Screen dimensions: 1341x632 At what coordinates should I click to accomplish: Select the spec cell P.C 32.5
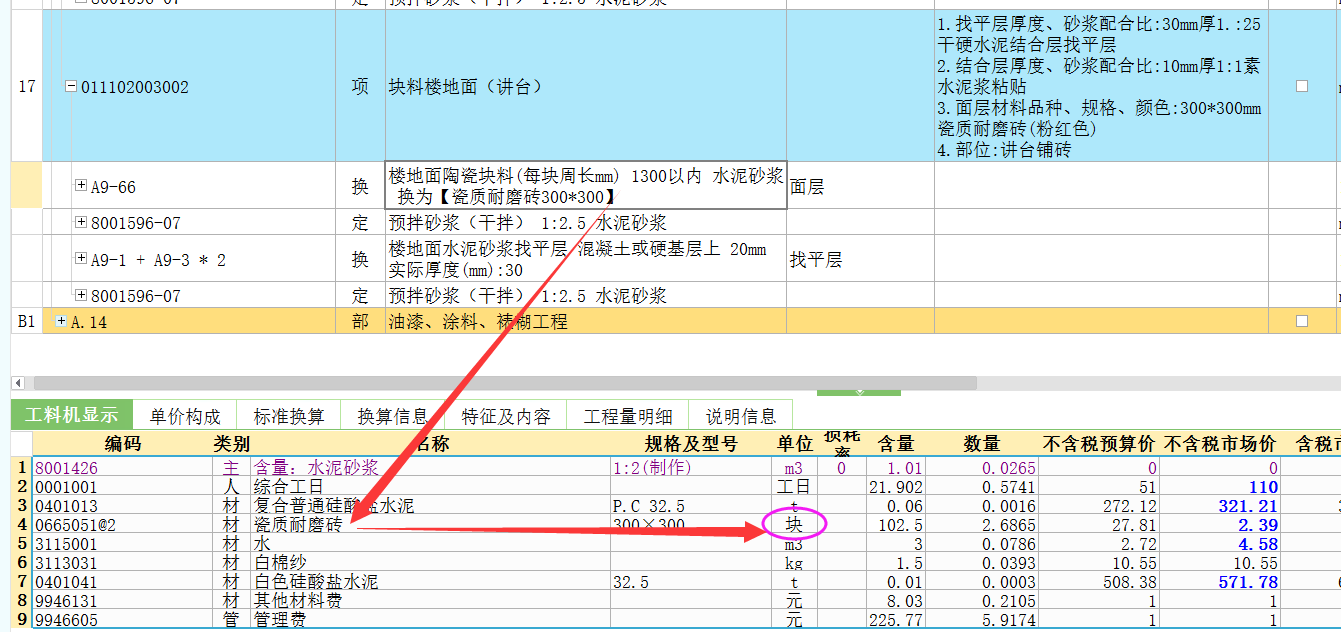point(691,506)
